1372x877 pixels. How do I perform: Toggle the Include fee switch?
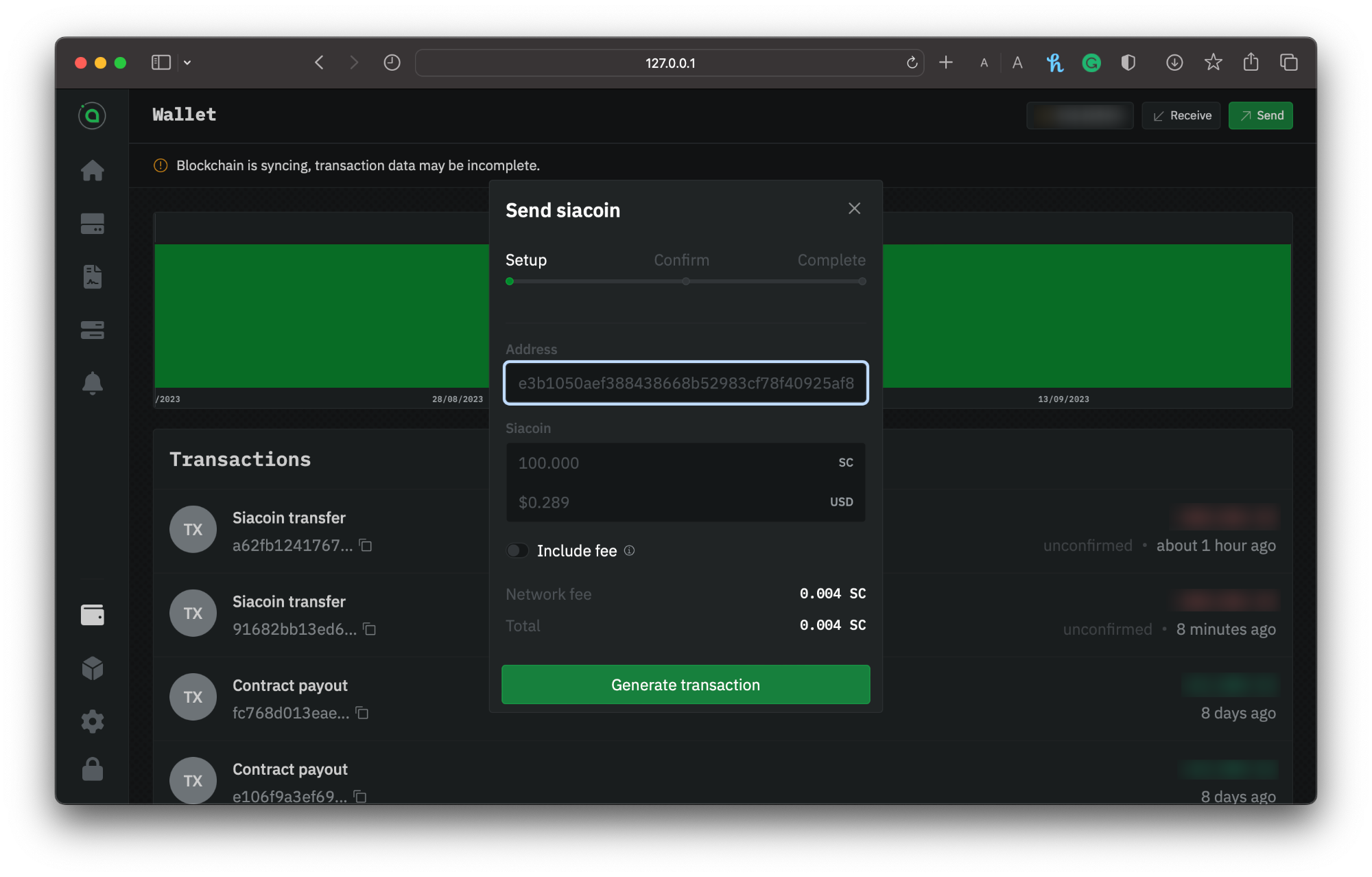(x=517, y=550)
